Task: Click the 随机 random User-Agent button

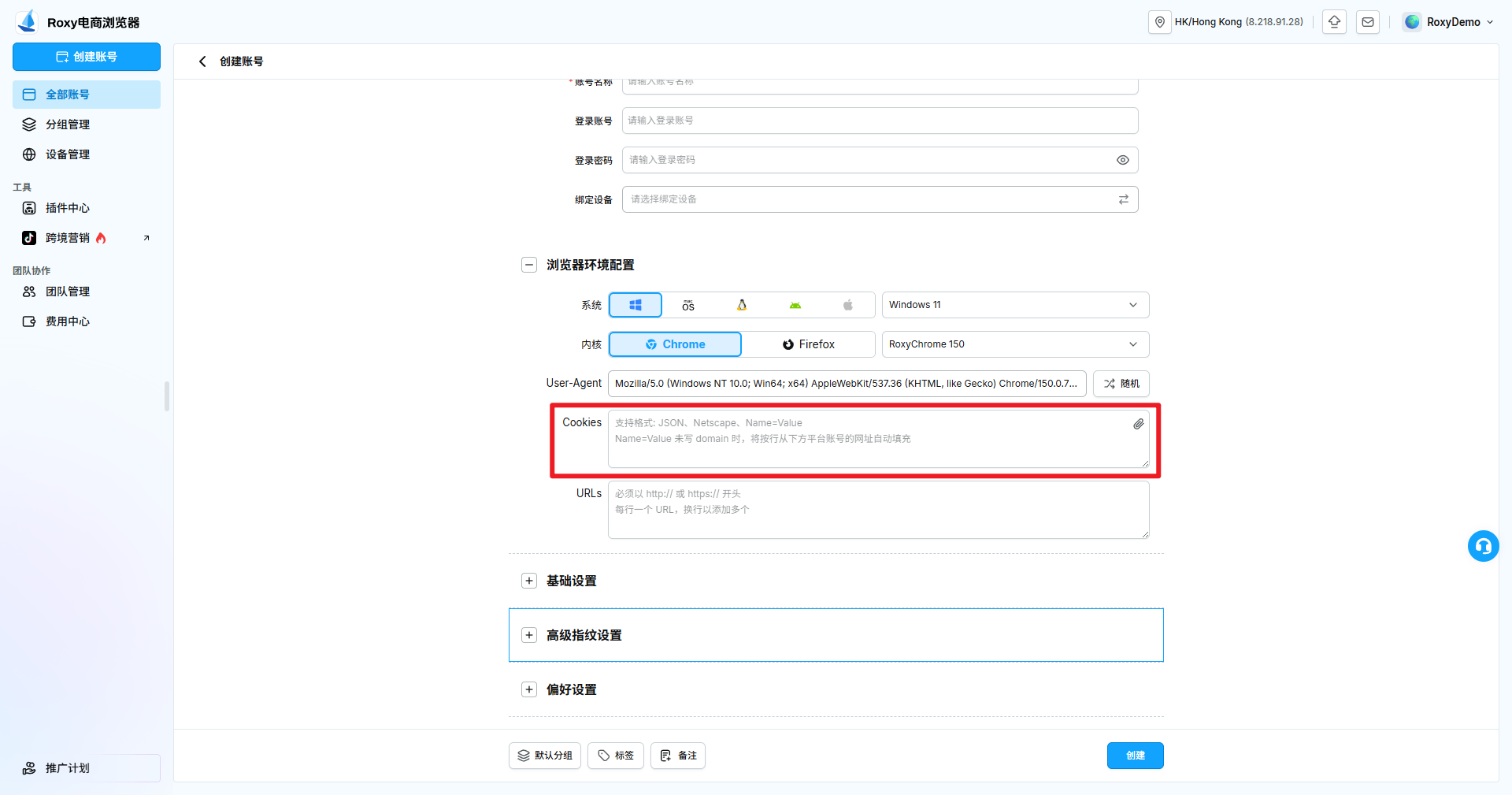Action: click(1121, 384)
